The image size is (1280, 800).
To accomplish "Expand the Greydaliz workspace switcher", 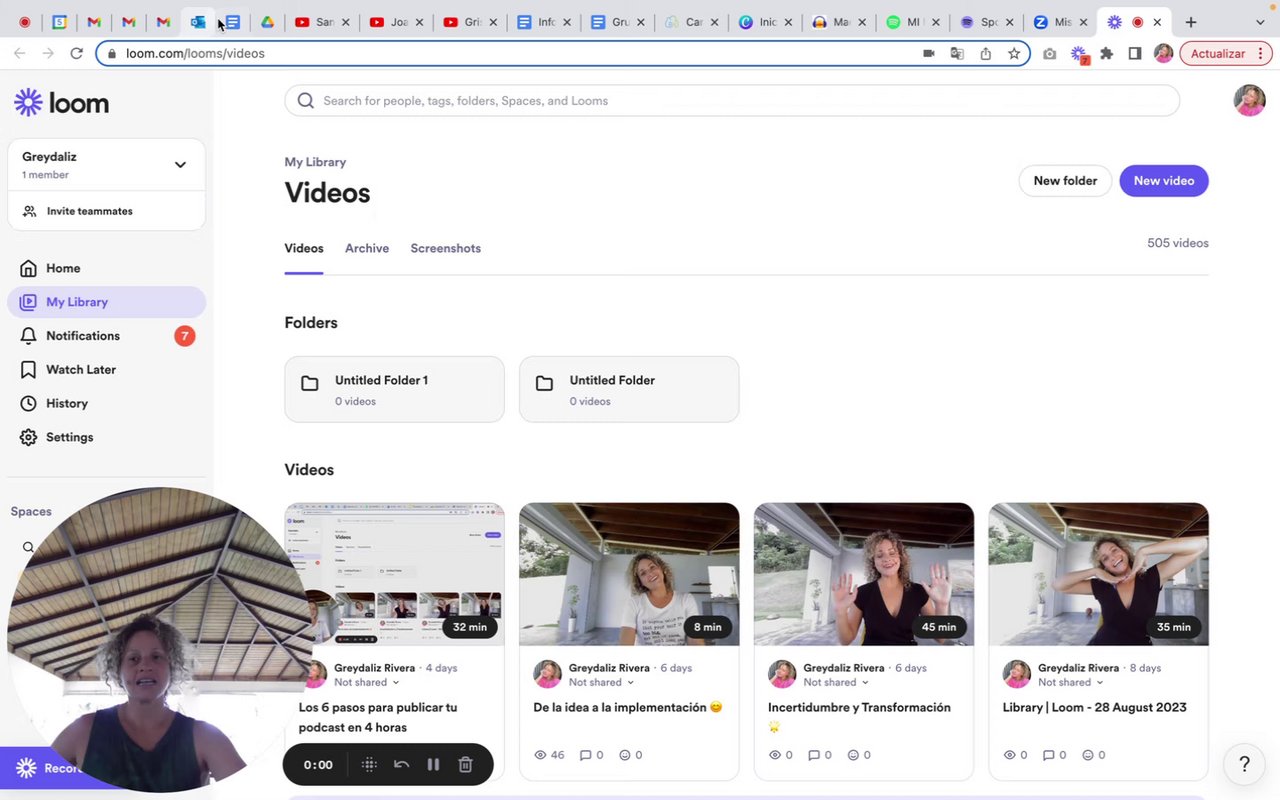I will coord(180,165).
